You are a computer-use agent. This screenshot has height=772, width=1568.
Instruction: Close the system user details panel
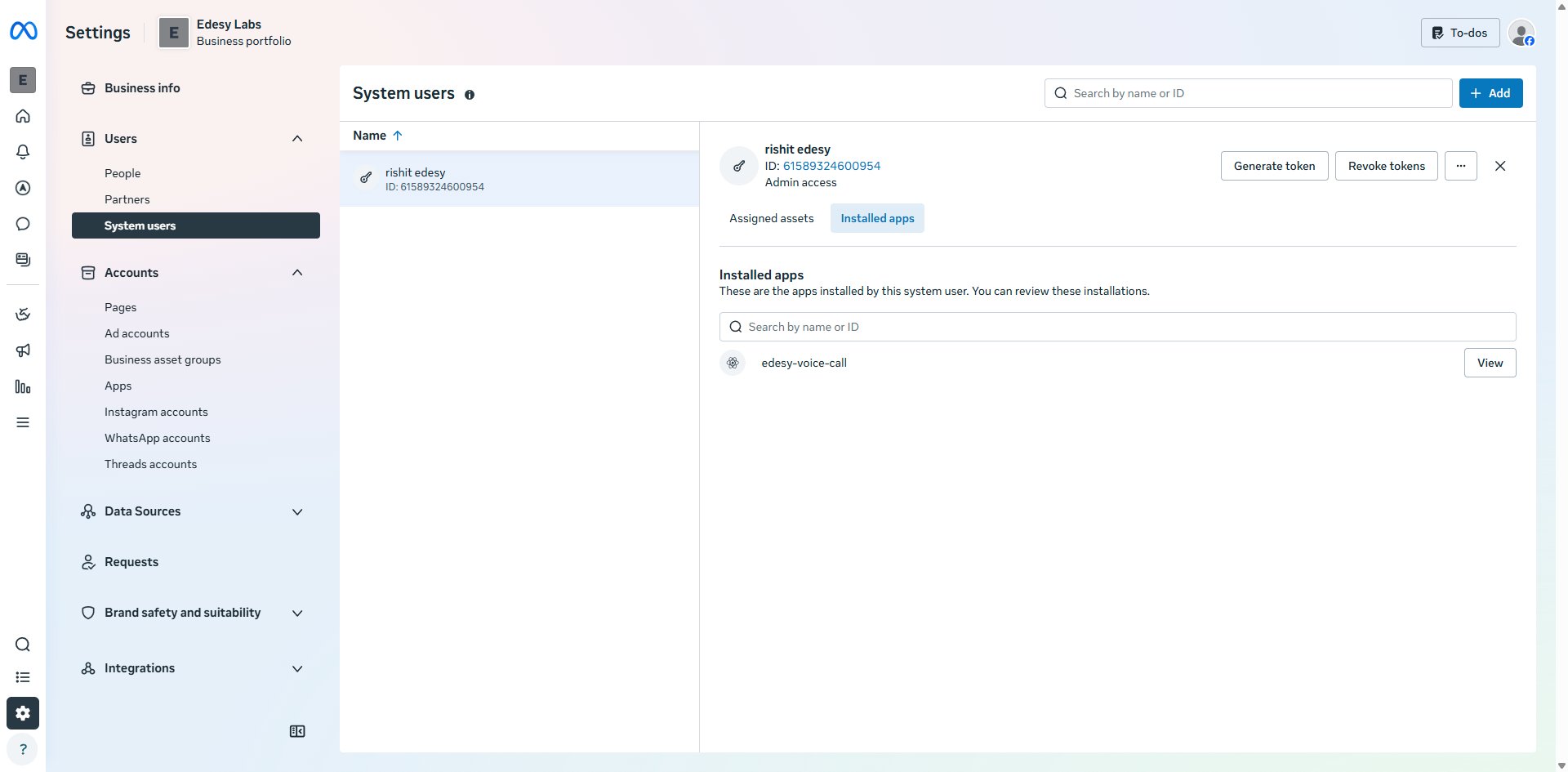[x=1500, y=166]
